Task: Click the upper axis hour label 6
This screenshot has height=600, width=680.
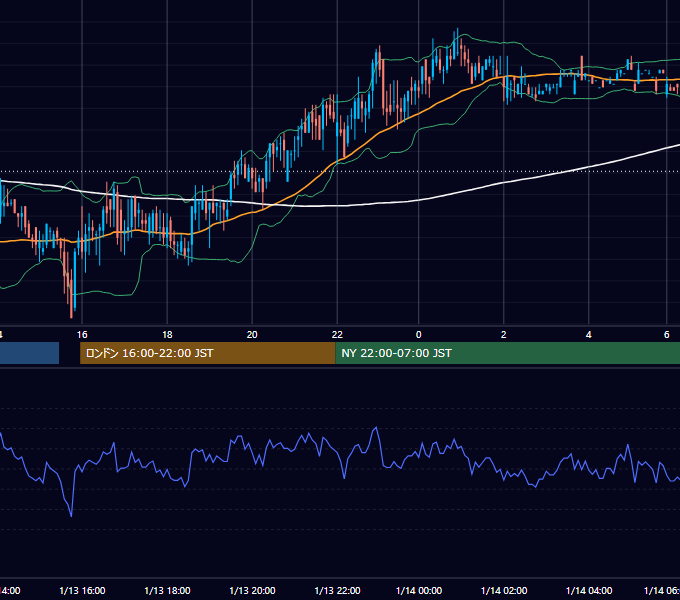Action: point(667,335)
